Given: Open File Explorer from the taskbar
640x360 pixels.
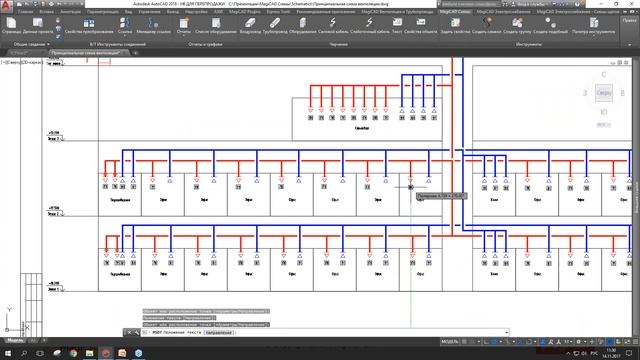Looking at the screenshot, I should pyautogui.click(x=89, y=353).
